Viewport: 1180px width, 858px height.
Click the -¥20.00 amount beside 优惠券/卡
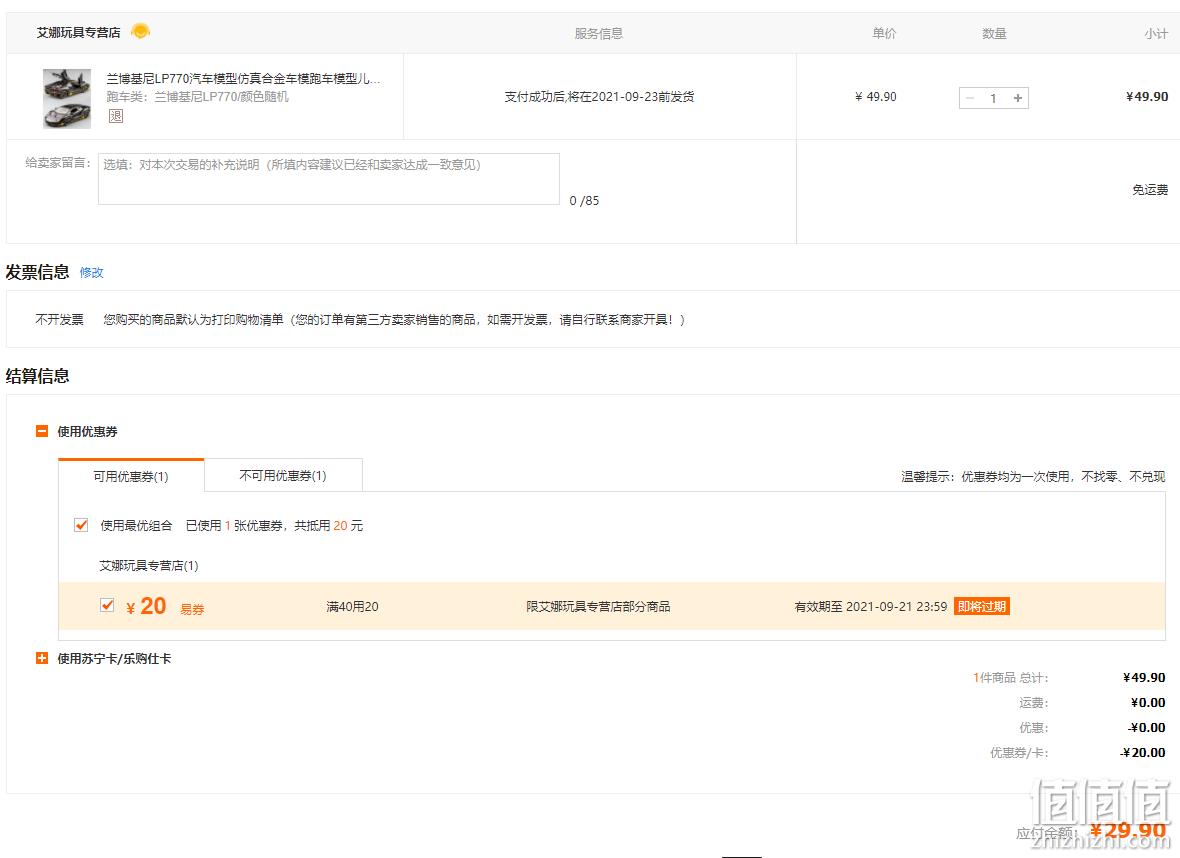[x=1142, y=753]
